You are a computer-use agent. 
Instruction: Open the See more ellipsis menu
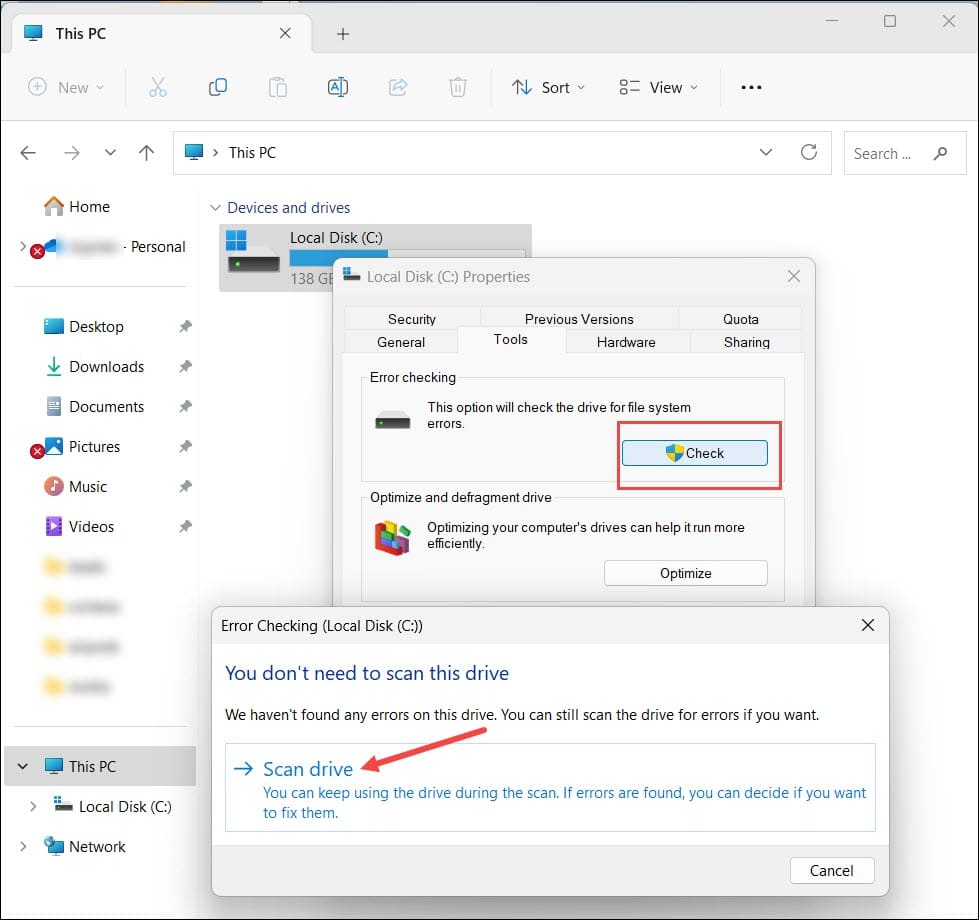click(751, 87)
